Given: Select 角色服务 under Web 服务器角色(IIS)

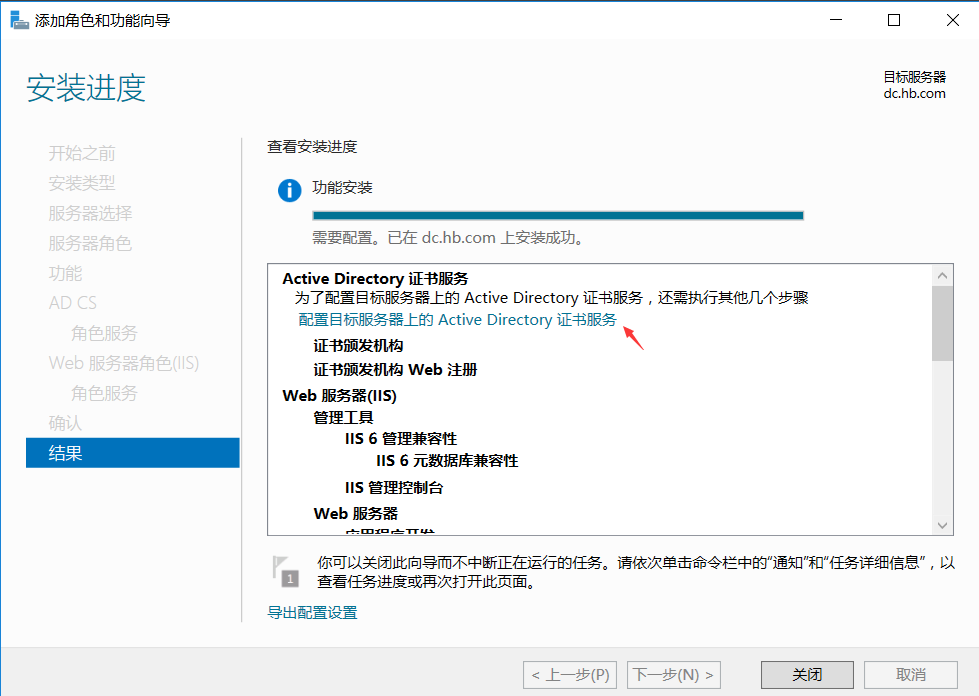Looking at the screenshot, I should [104, 393].
